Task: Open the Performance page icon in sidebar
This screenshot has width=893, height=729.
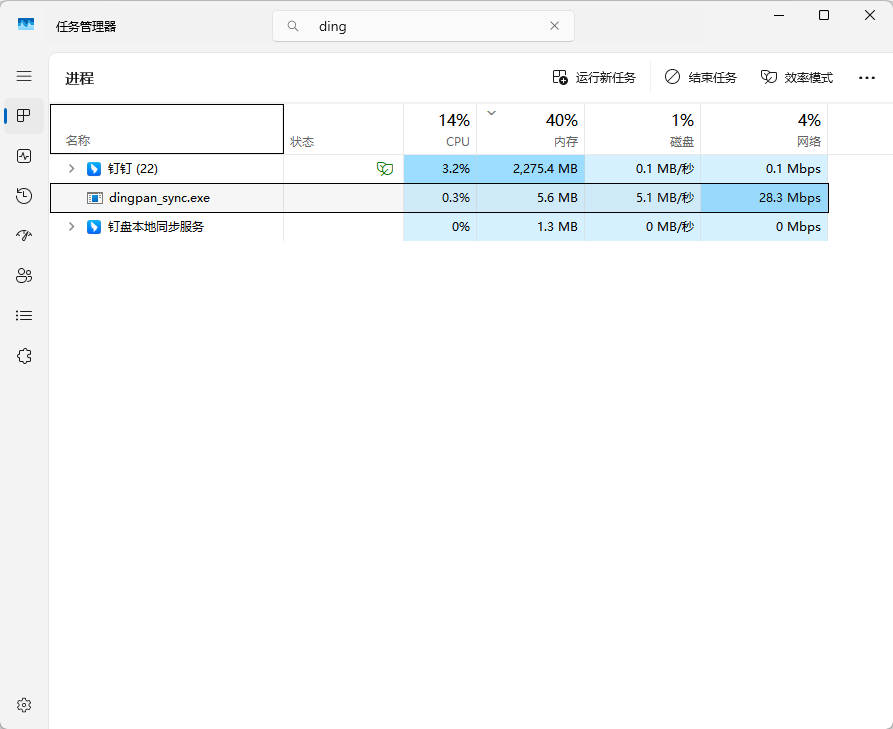Action: 24,156
